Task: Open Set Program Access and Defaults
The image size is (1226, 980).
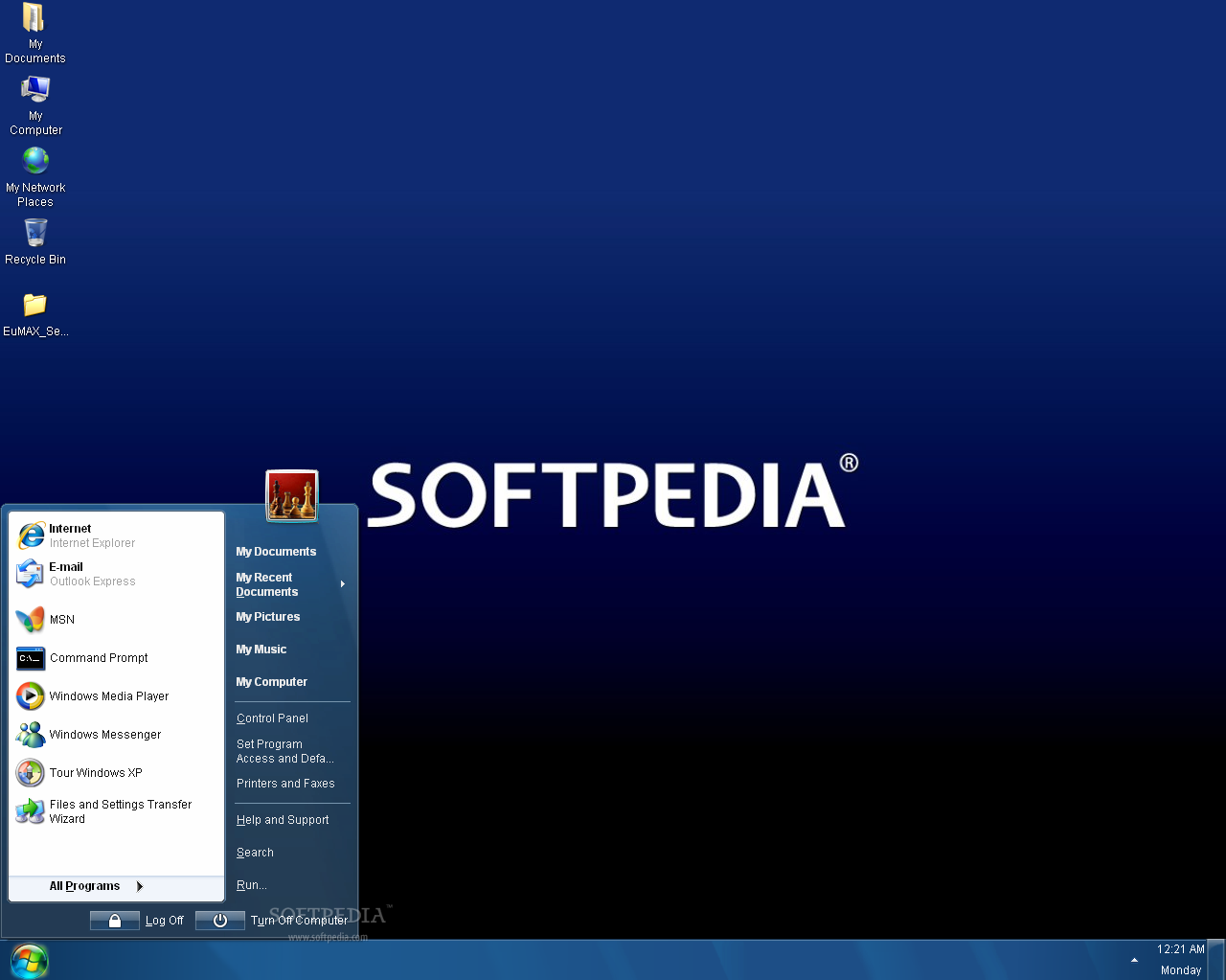Action: (285, 751)
